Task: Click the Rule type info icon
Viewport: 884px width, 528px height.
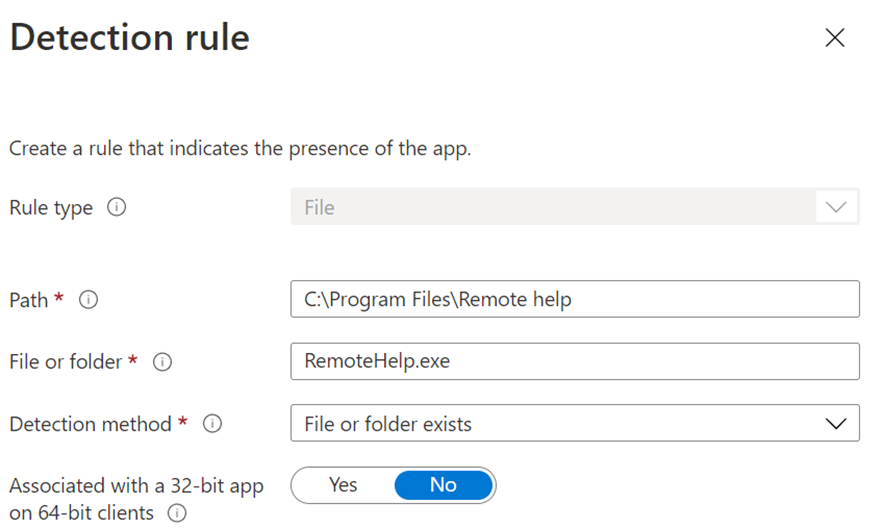Action: pyautogui.click(x=116, y=208)
